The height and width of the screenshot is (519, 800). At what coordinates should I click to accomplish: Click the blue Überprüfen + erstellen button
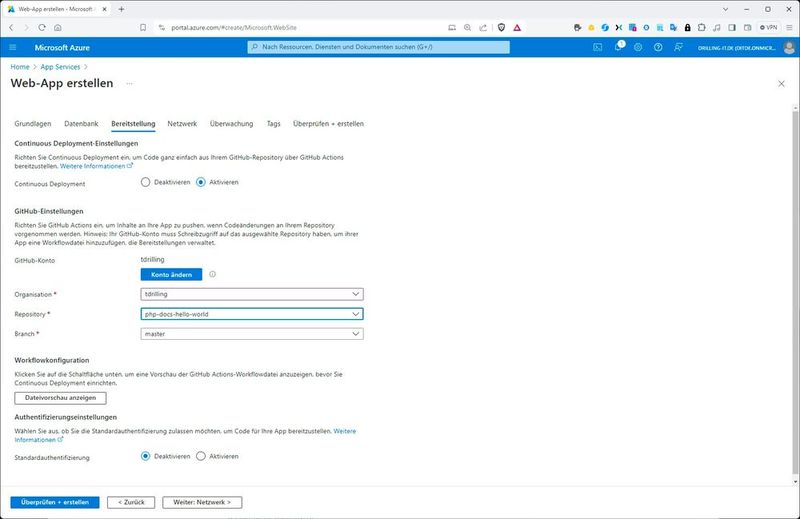(55, 502)
